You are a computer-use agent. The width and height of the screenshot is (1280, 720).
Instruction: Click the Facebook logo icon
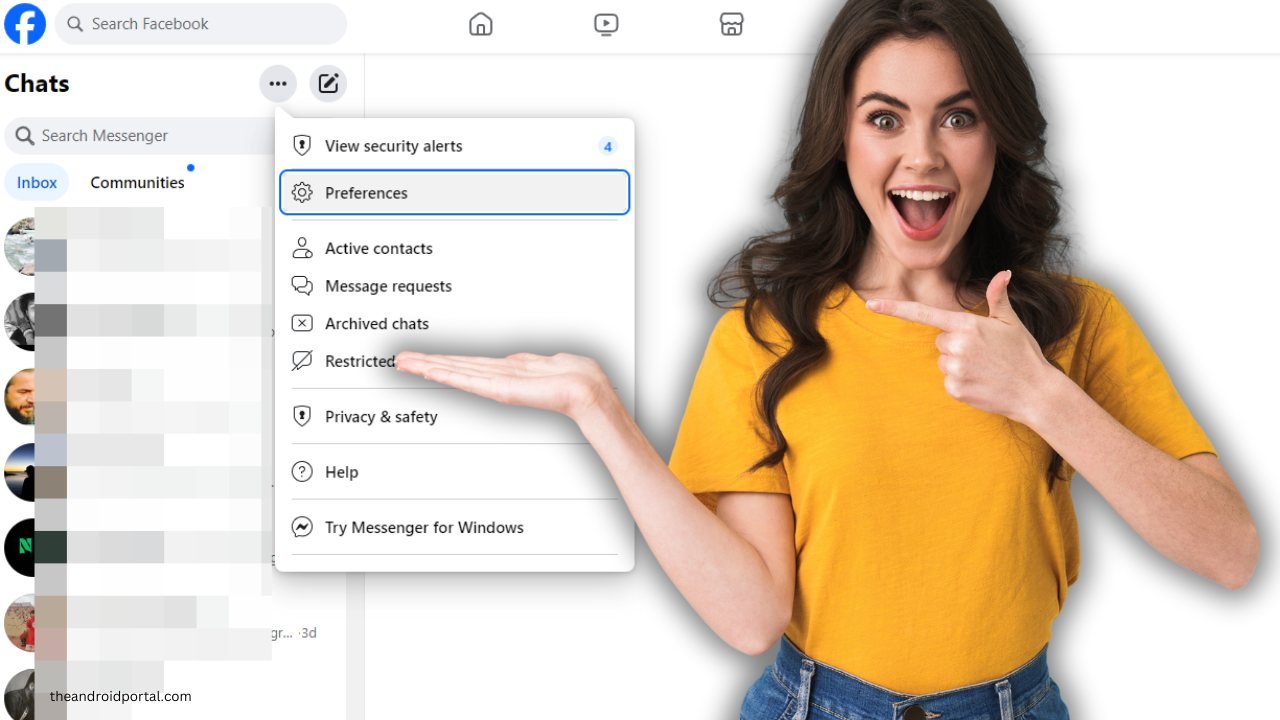pos(25,24)
